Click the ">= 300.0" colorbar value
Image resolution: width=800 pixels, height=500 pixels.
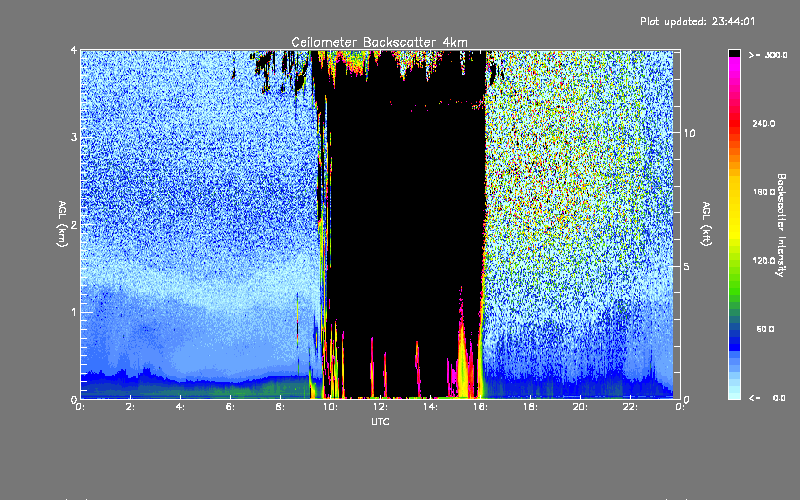point(768,55)
